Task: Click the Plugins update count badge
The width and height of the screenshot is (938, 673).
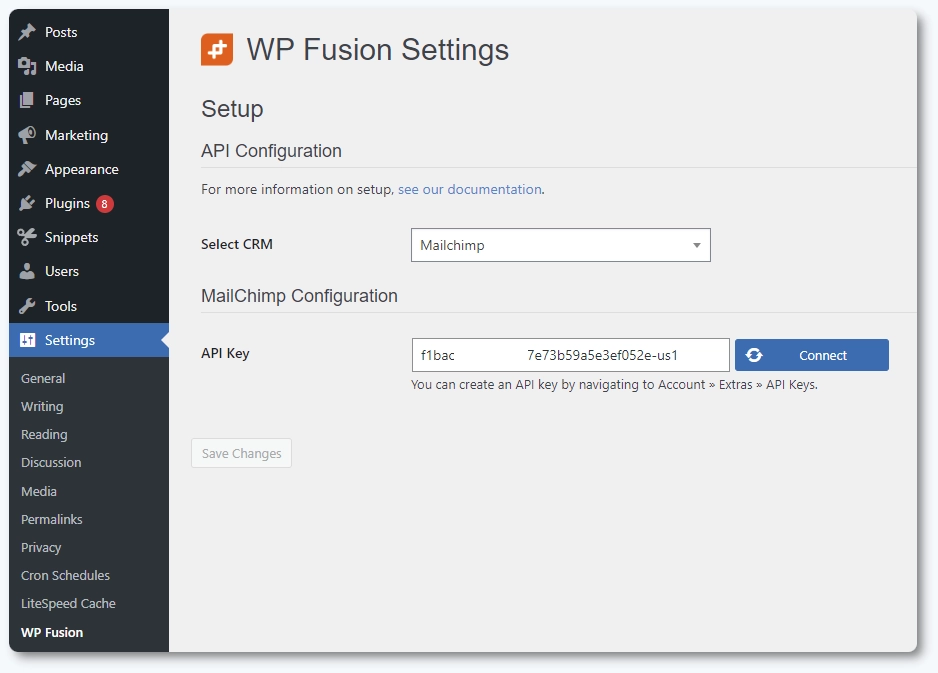Action: tap(105, 203)
